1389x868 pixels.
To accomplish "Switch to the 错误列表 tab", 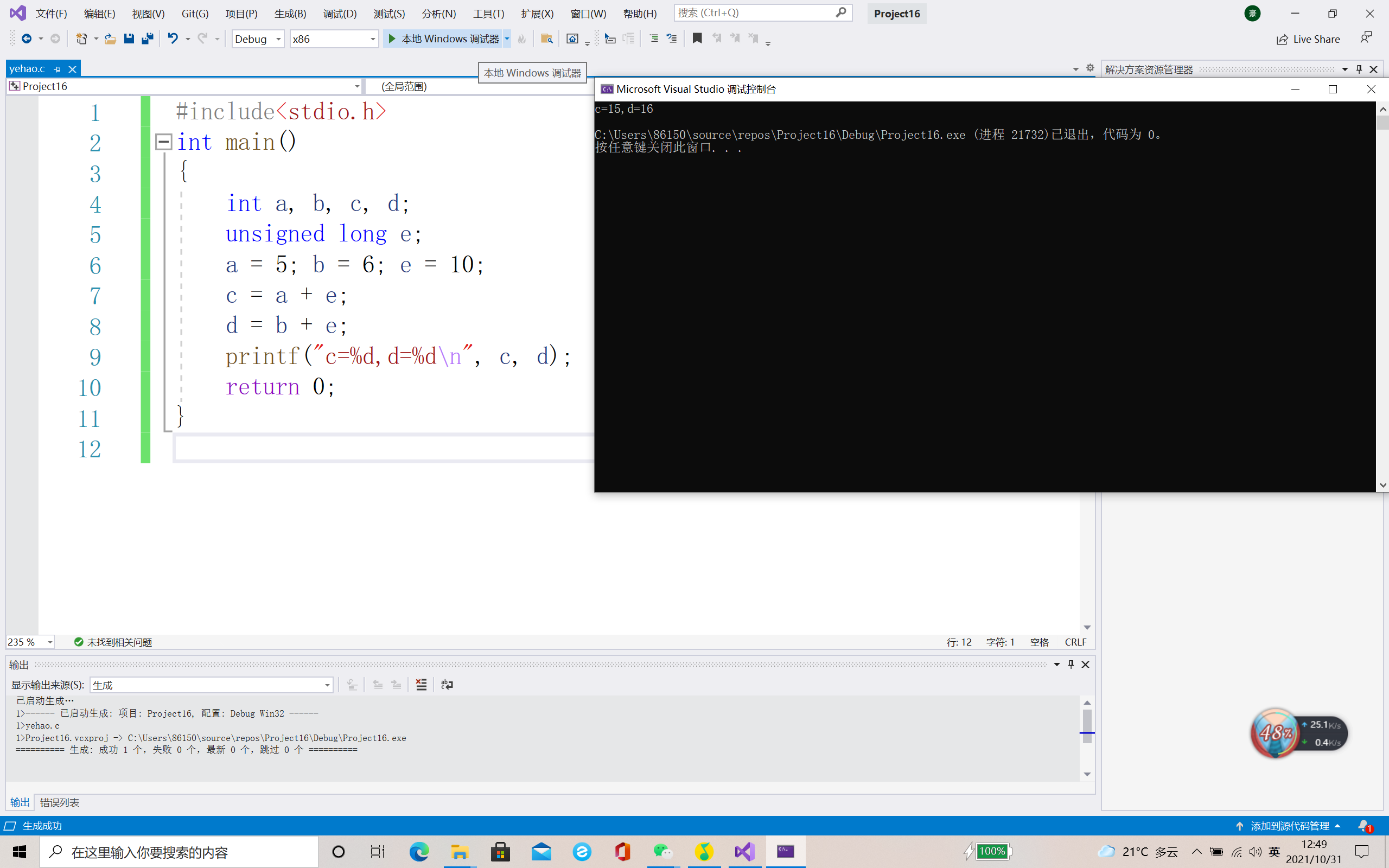I will click(60, 802).
